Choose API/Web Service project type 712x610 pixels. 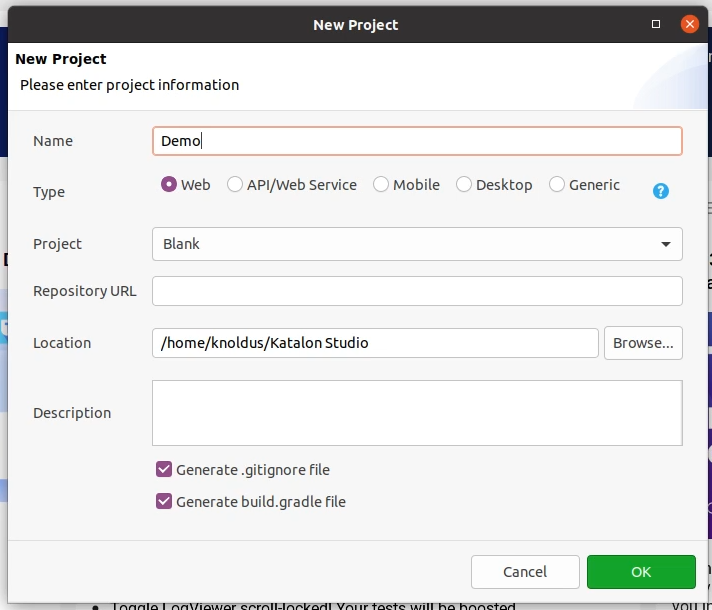click(x=235, y=185)
